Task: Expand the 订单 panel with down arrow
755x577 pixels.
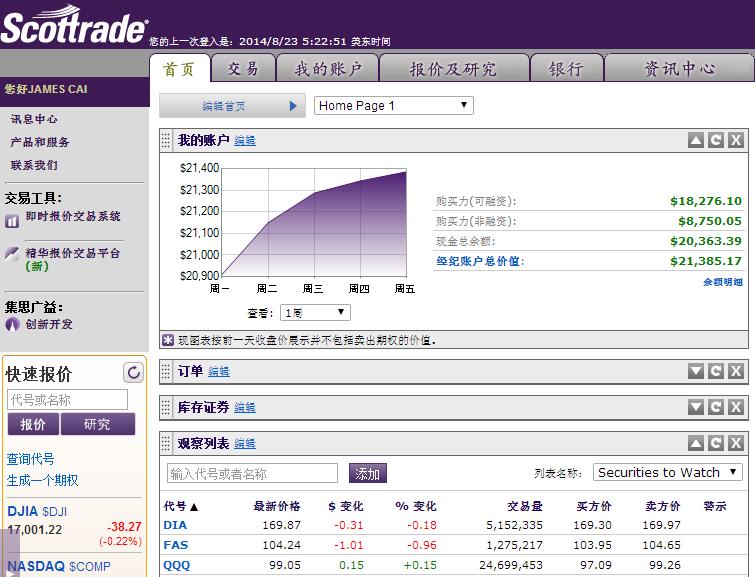Action: point(696,371)
